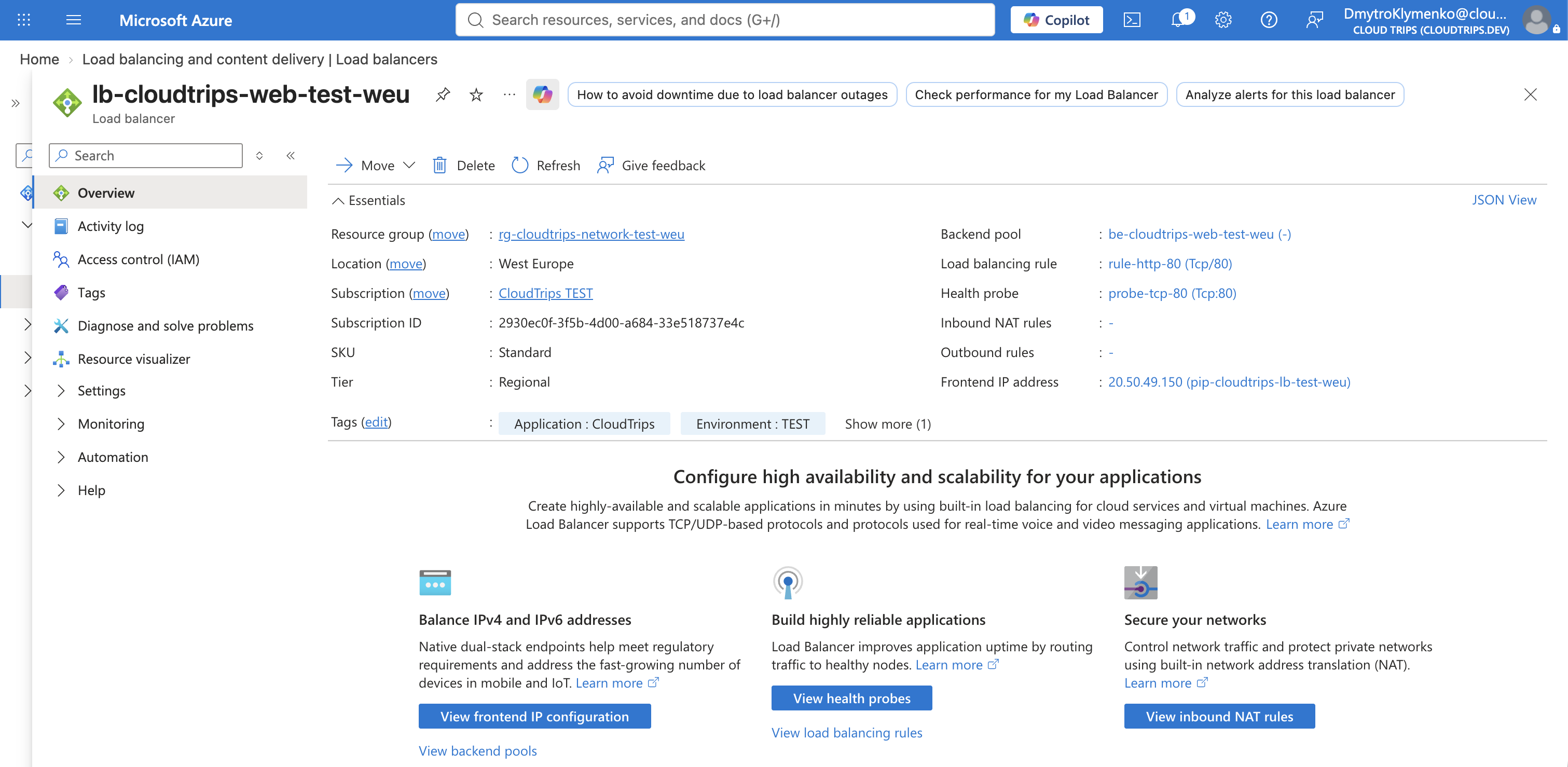Click the account avatar picture
The width and height of the screenshot is (1568, 767).
pyautogui.click(x=1536, y=20)
